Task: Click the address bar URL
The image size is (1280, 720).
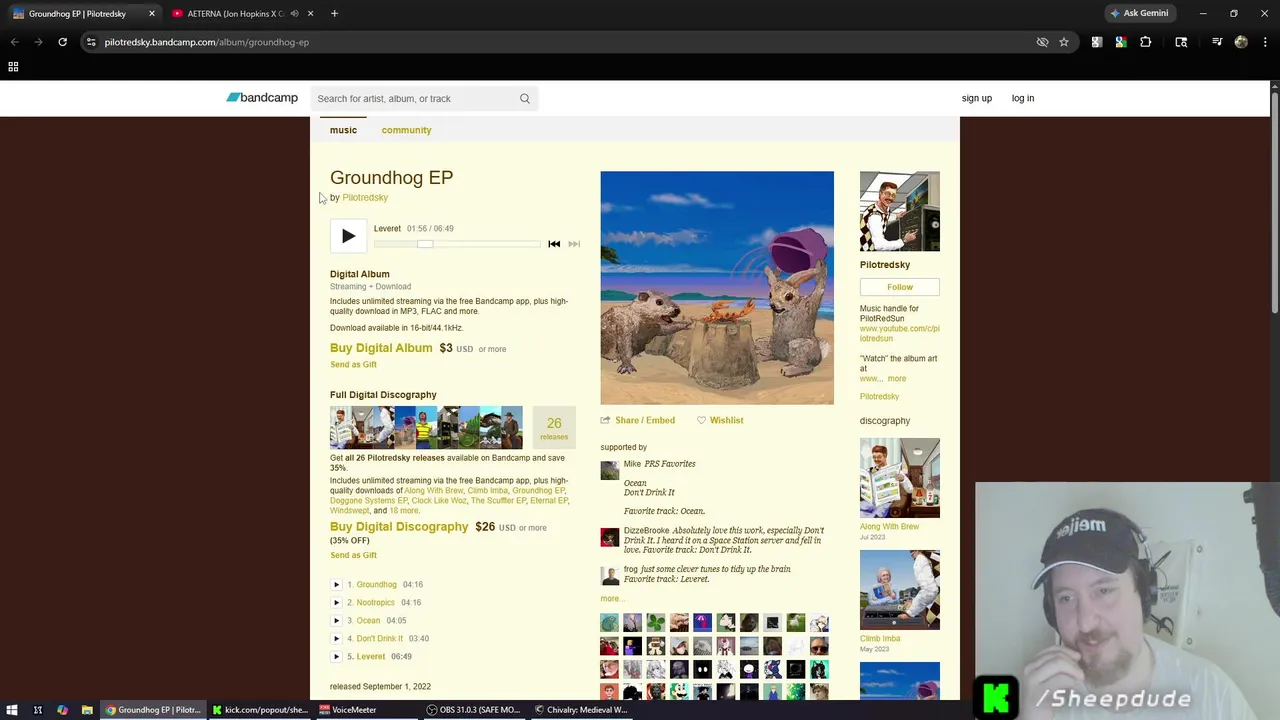Action: coord(207,42)
